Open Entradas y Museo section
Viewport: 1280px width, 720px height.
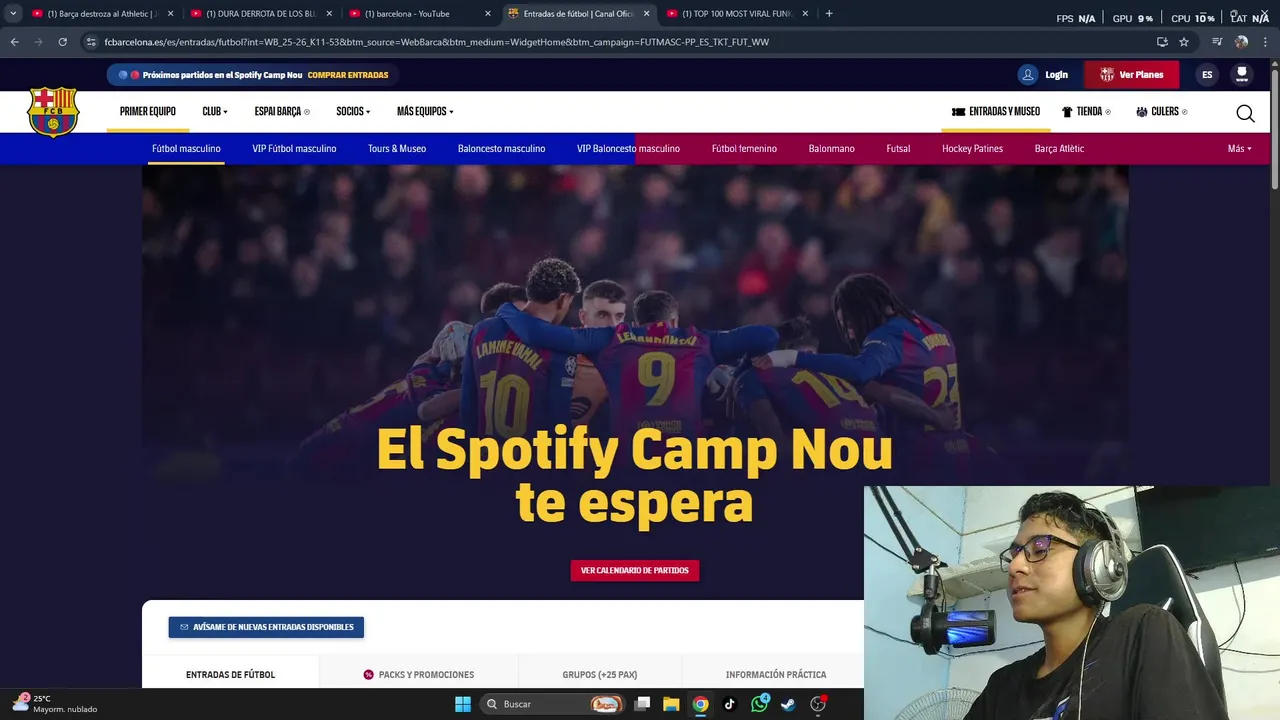tap(996, 112)
